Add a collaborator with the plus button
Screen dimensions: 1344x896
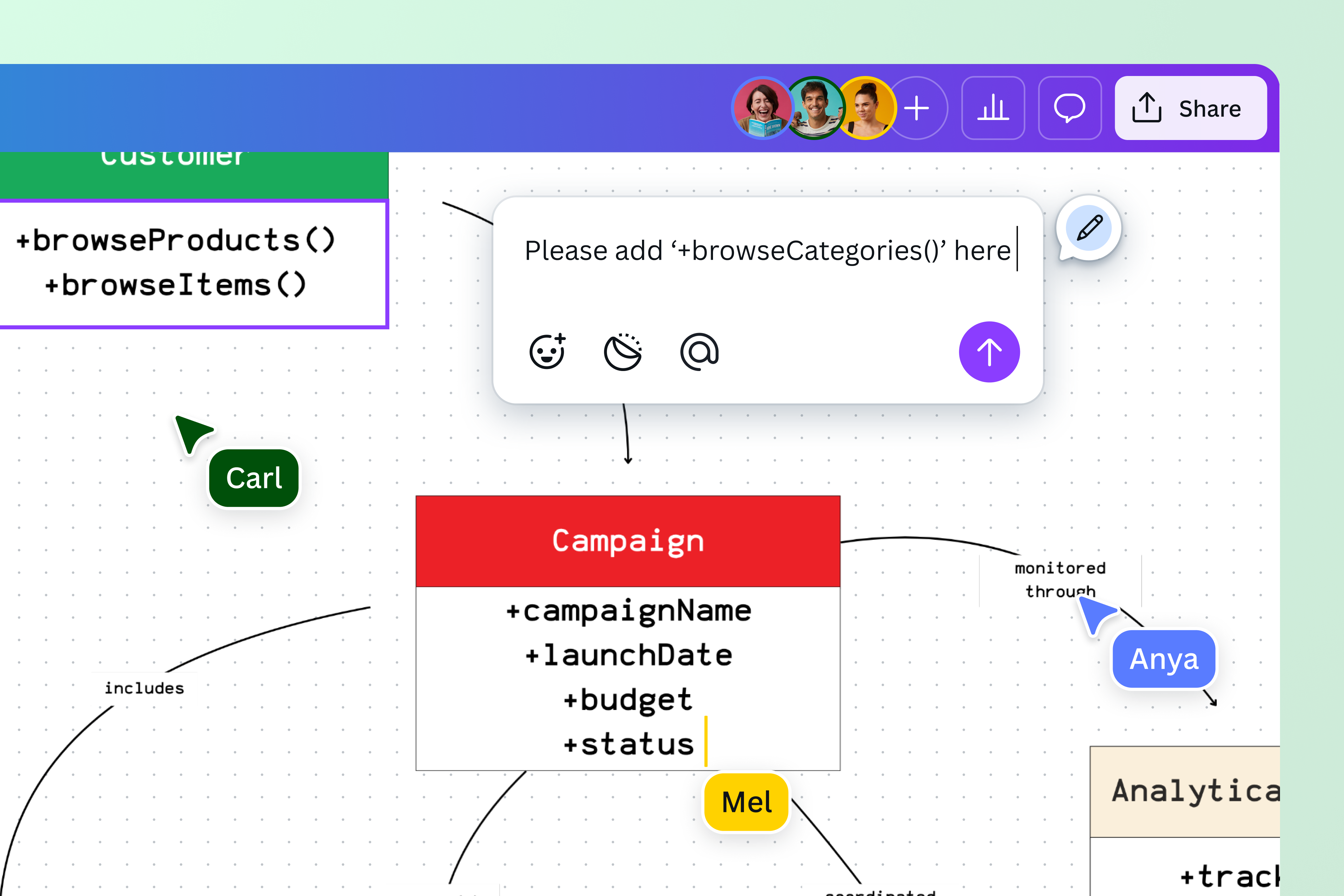917,108
